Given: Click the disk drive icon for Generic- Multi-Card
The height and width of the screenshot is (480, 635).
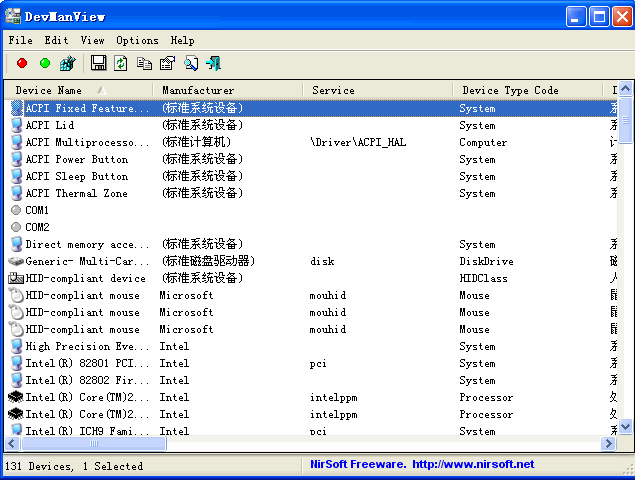Looking at the screenshot, I should (x=16, y=261).
